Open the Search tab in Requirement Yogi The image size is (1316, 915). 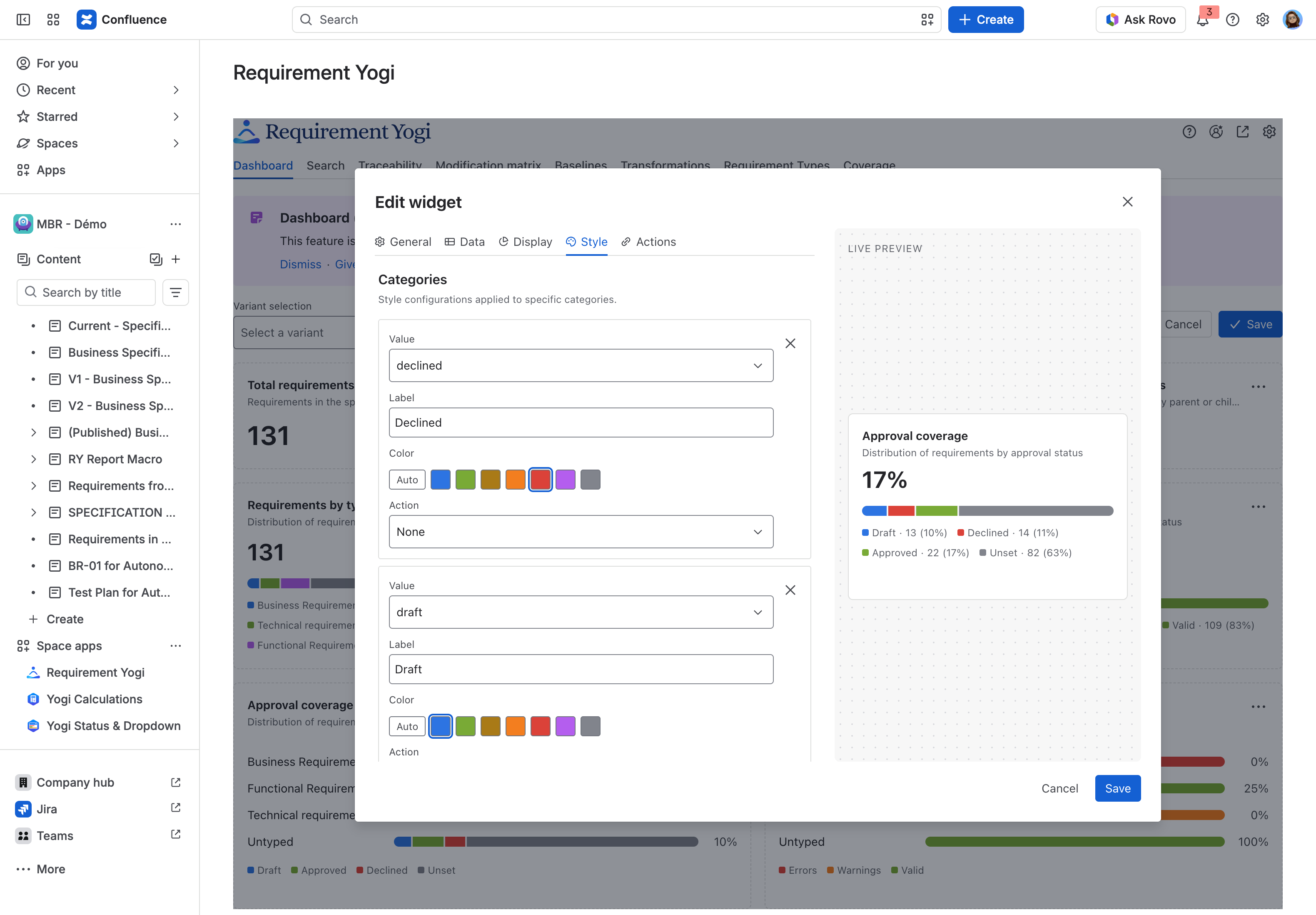[325, 166]
